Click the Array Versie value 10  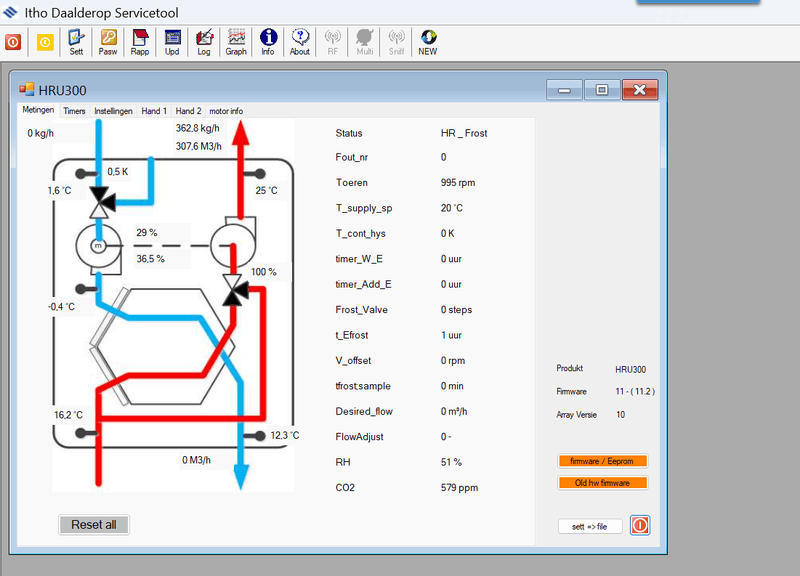pyautogui.click(x=620, y=414)
